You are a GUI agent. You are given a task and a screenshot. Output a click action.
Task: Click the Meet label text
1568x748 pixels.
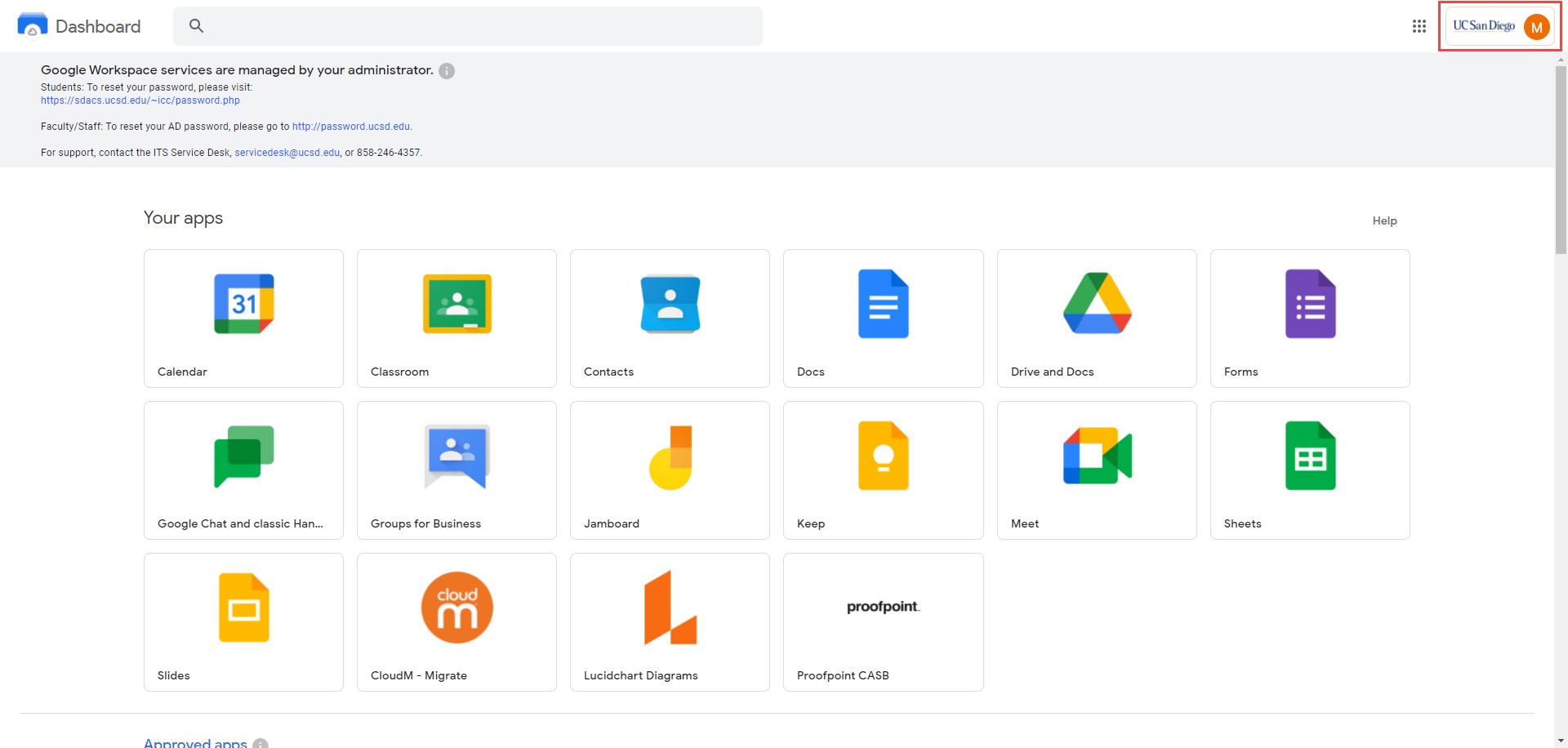(1025, 523)
